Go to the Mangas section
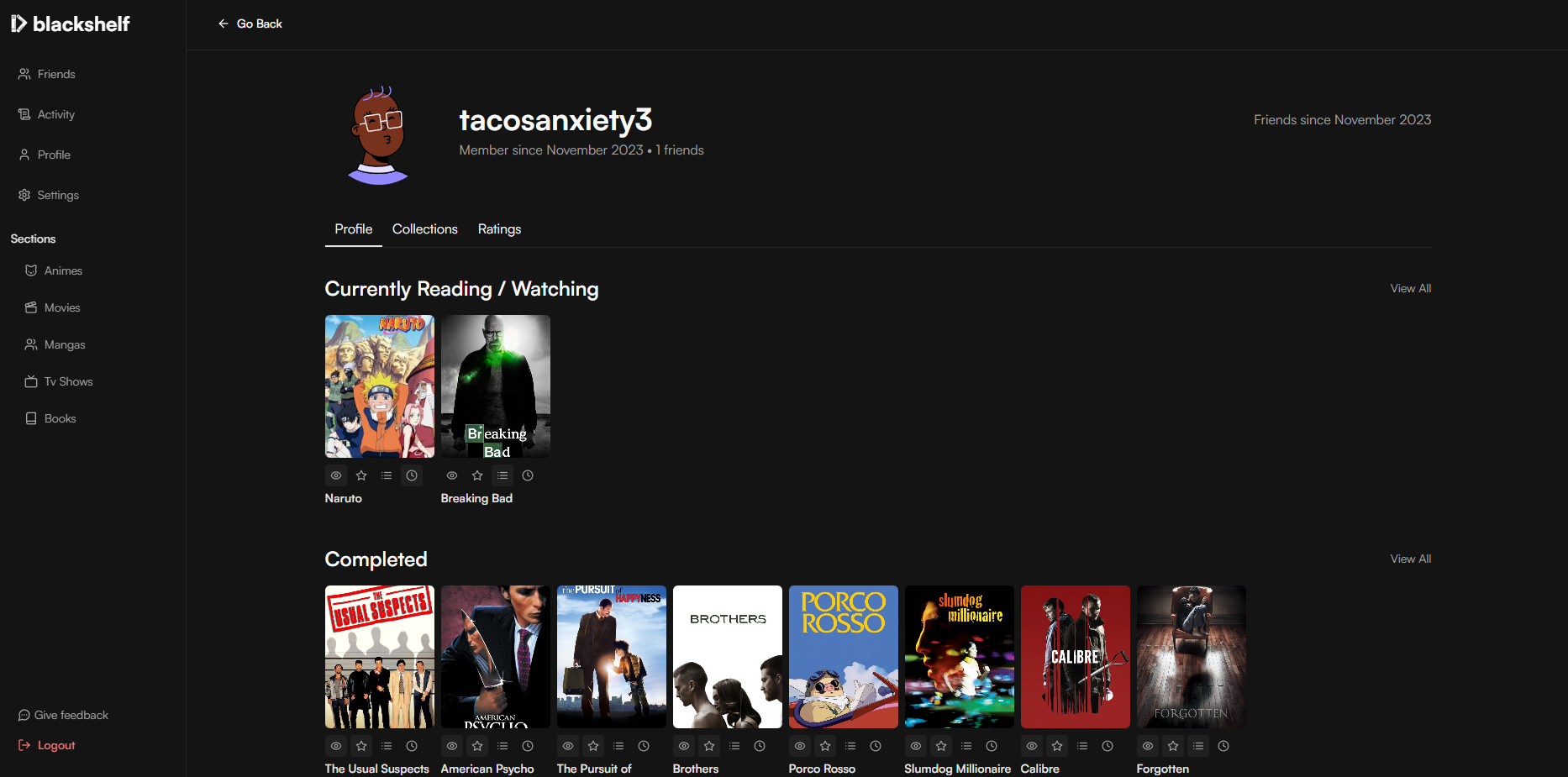Viewport: 1568px width, 777px height. pos(55,344)
